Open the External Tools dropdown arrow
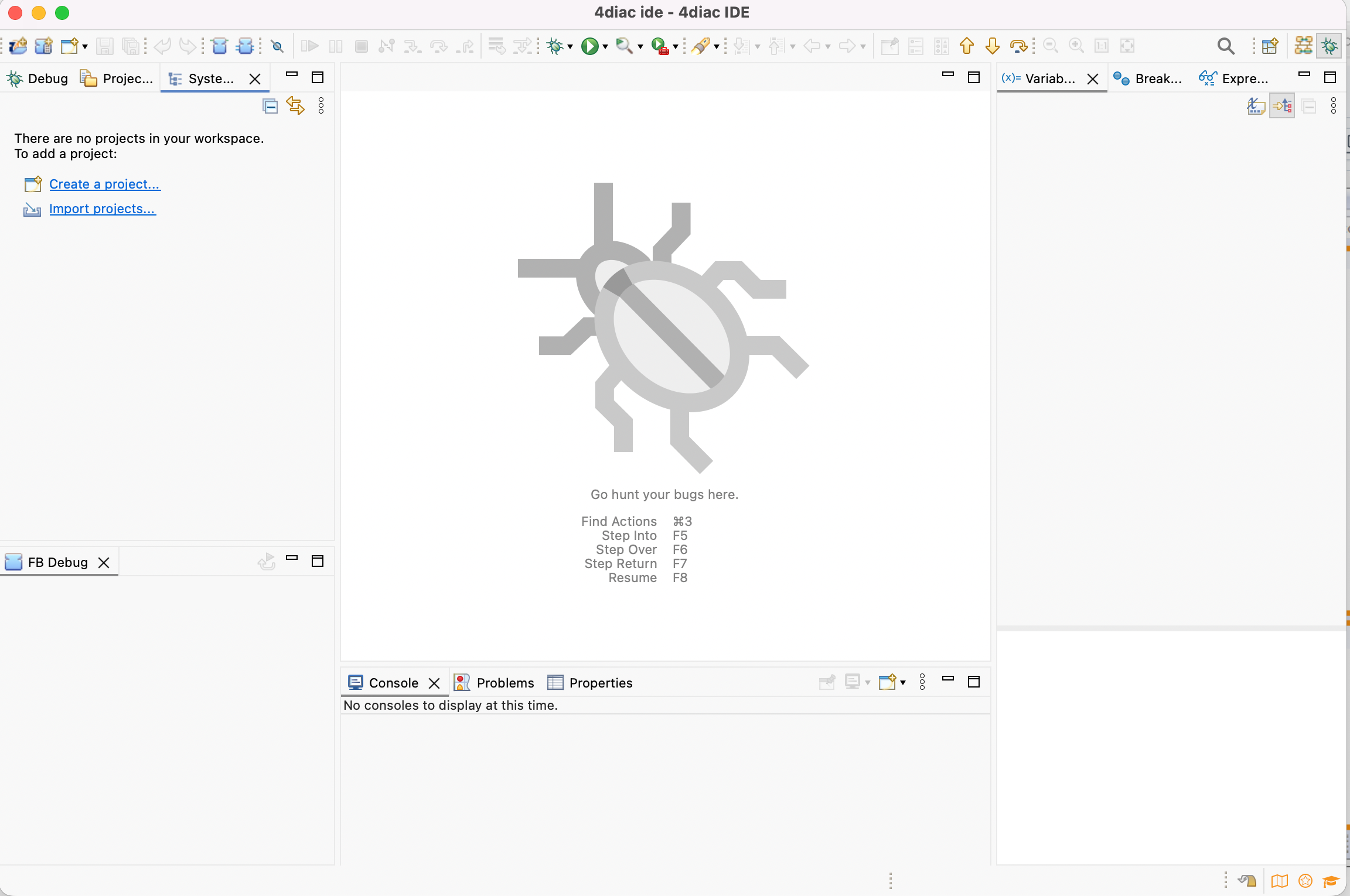1350x896 pixels. pyautogui.click(x=676, y=46)
